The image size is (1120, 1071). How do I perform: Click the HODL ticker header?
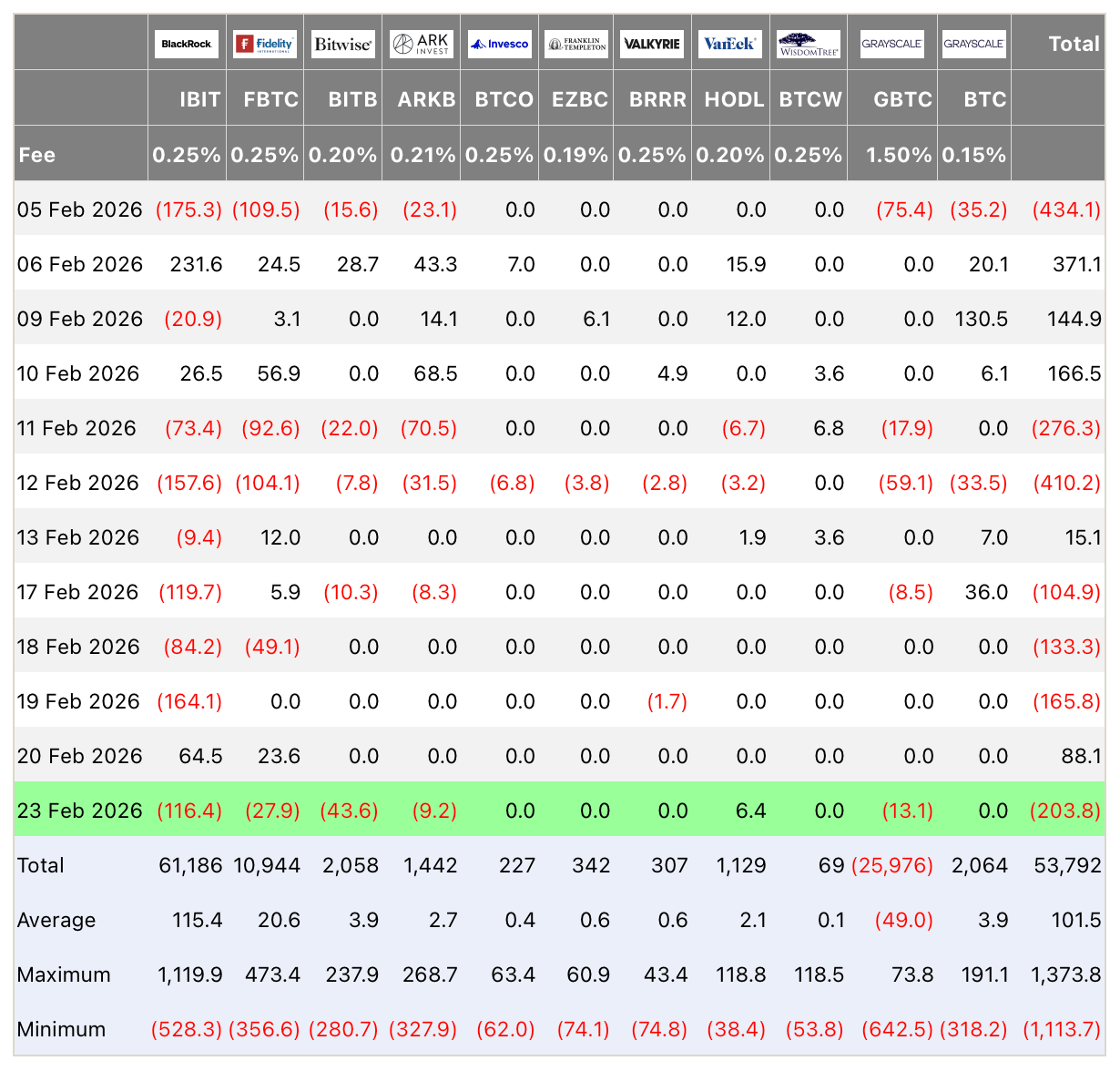point(734,99)
